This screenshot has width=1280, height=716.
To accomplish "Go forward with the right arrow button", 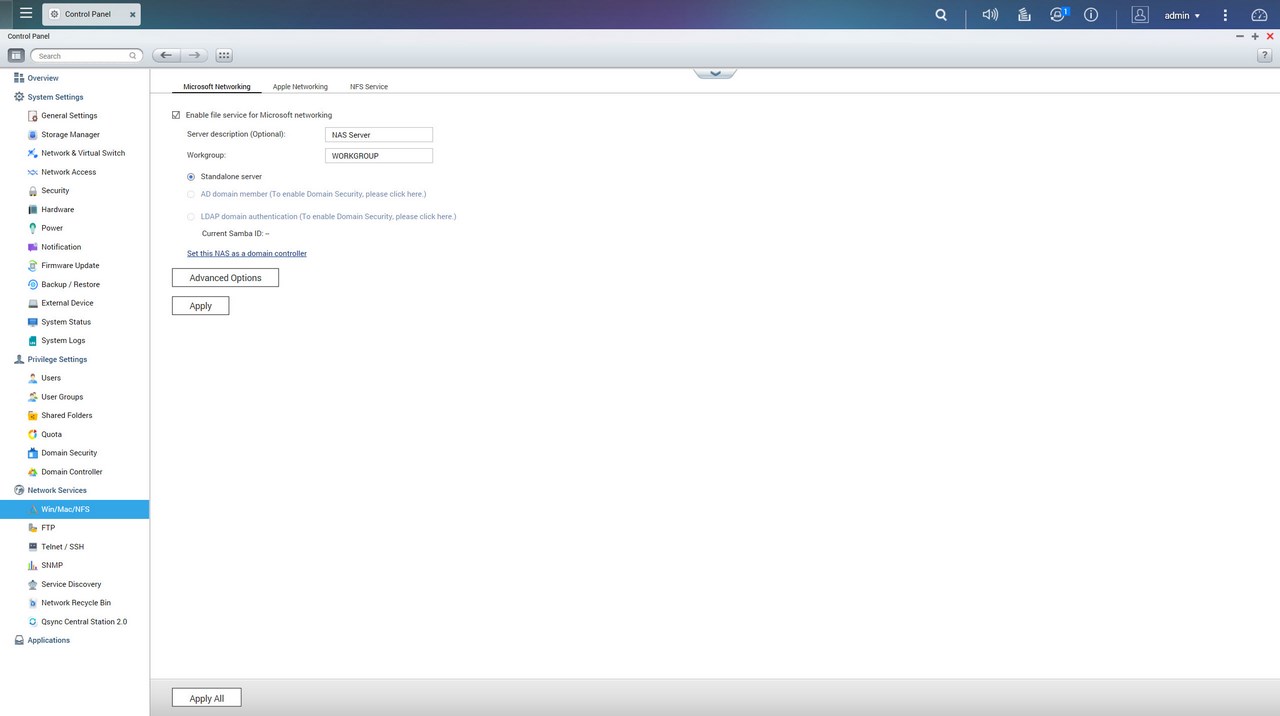I will point(194,55).
